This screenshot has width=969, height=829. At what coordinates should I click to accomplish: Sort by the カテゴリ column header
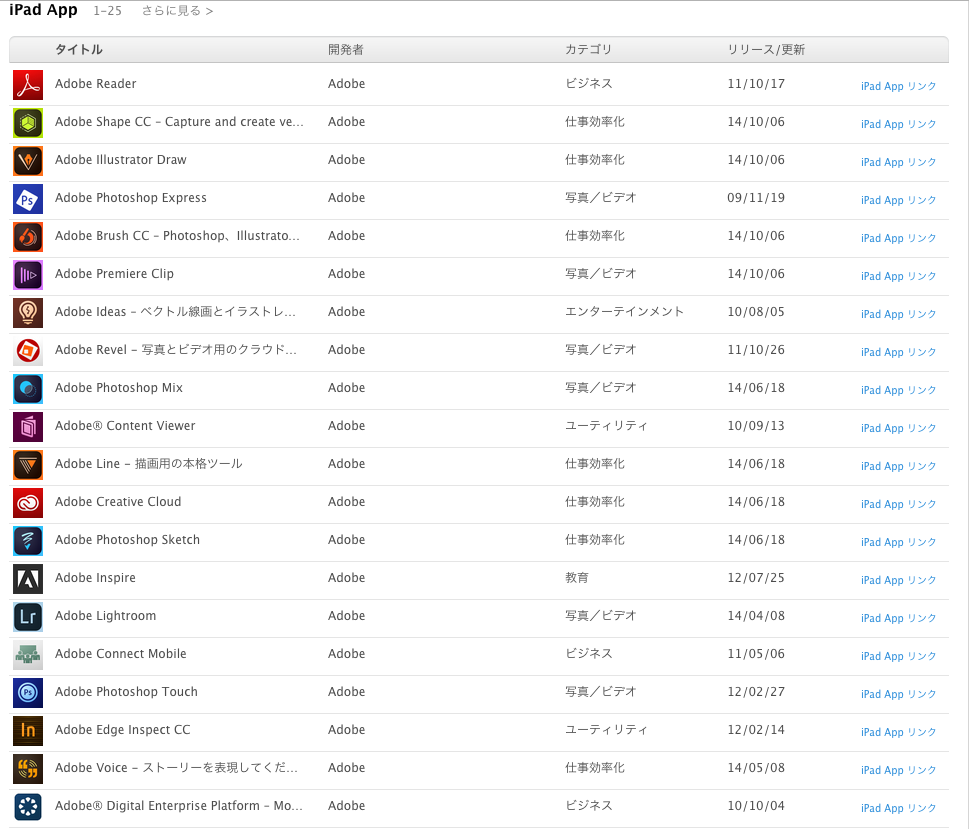pos(588,49)
